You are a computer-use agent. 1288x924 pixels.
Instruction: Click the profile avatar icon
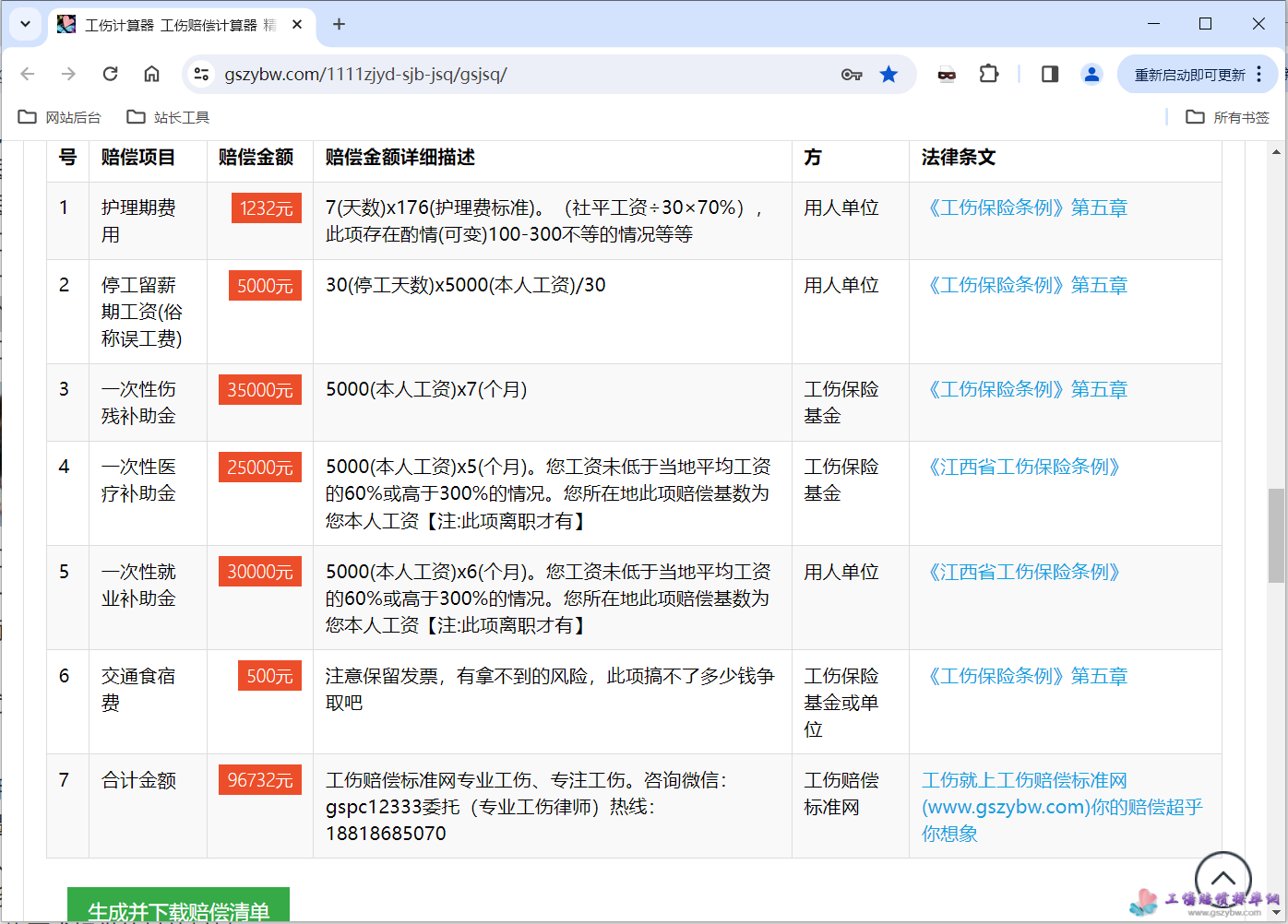tap(1091, 74)
